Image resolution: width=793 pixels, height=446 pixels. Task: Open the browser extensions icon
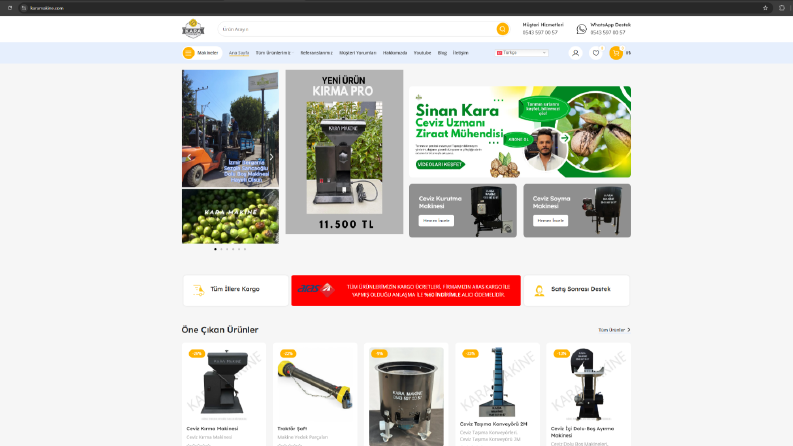coord(781,8)
